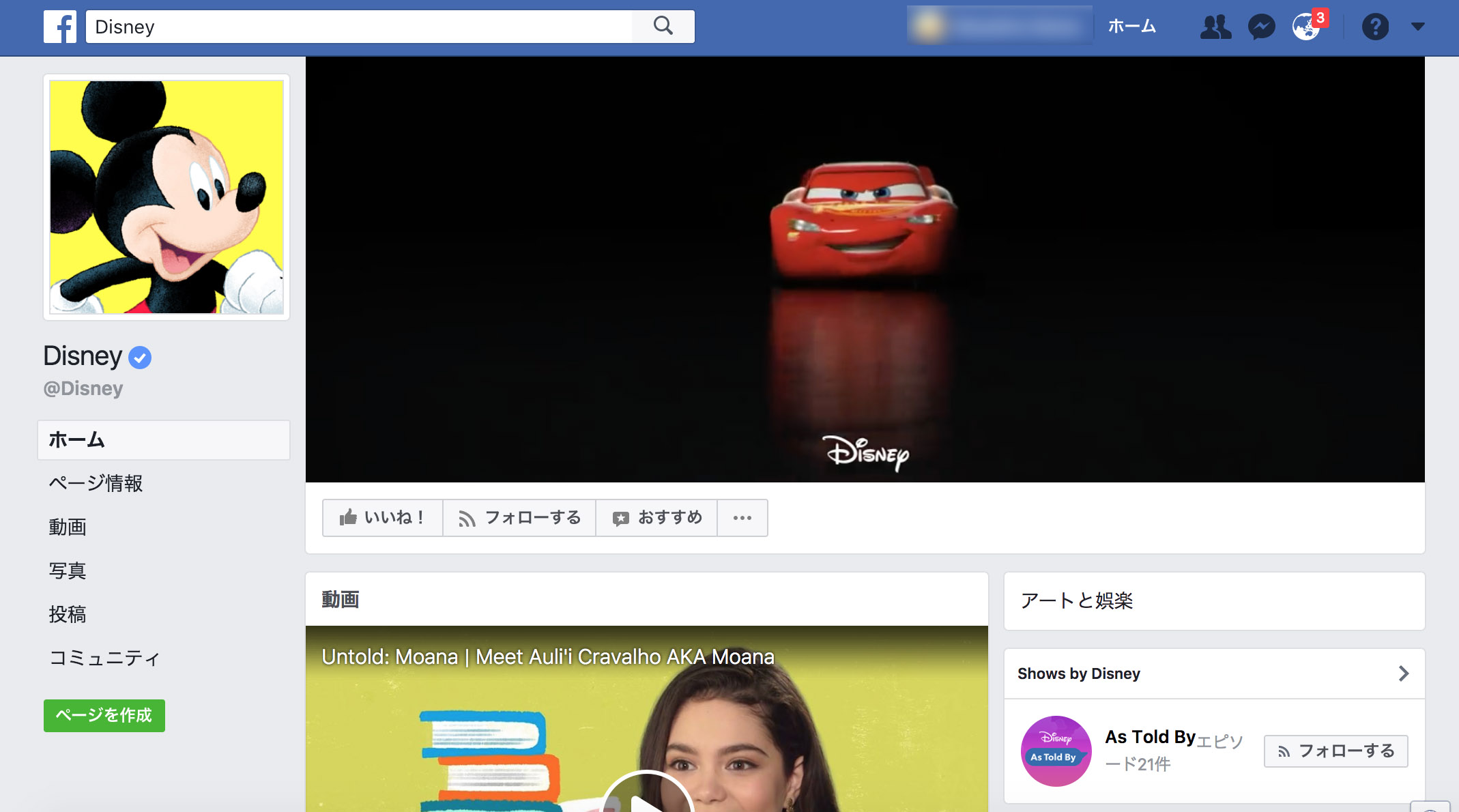Open the three-dots more options button
Screen dimensions: 1459x812
click(742, 518)
